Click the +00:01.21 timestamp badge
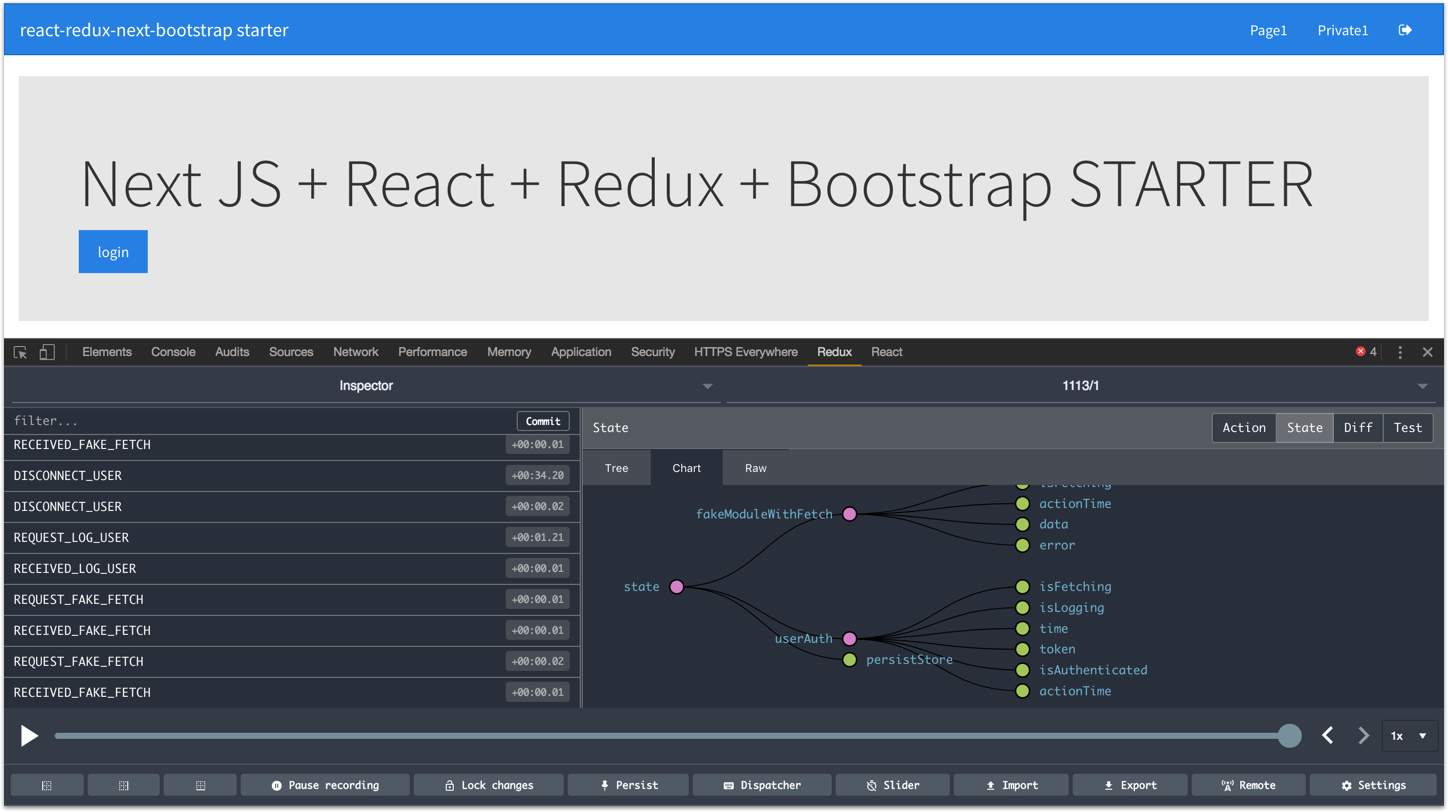Image resolution: width=1448 pixels, height=812 pixels. pos(538,538)
